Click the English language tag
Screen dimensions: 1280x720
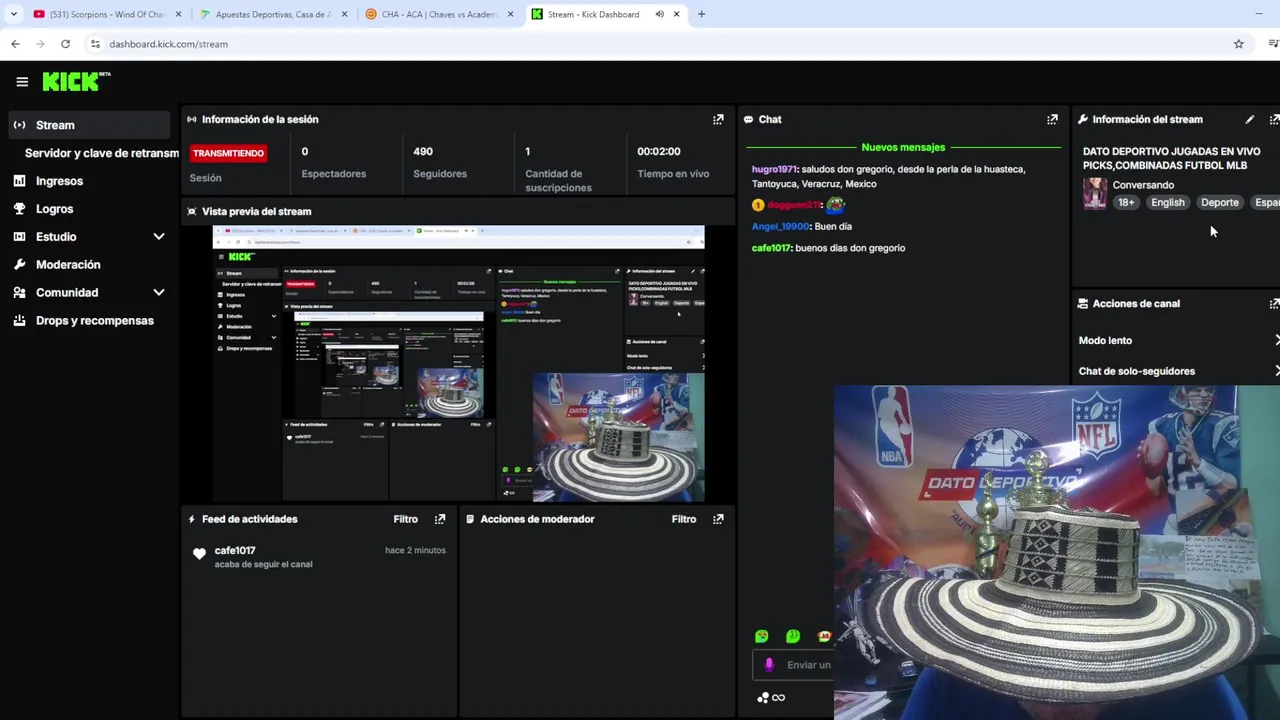(1167, 203)
